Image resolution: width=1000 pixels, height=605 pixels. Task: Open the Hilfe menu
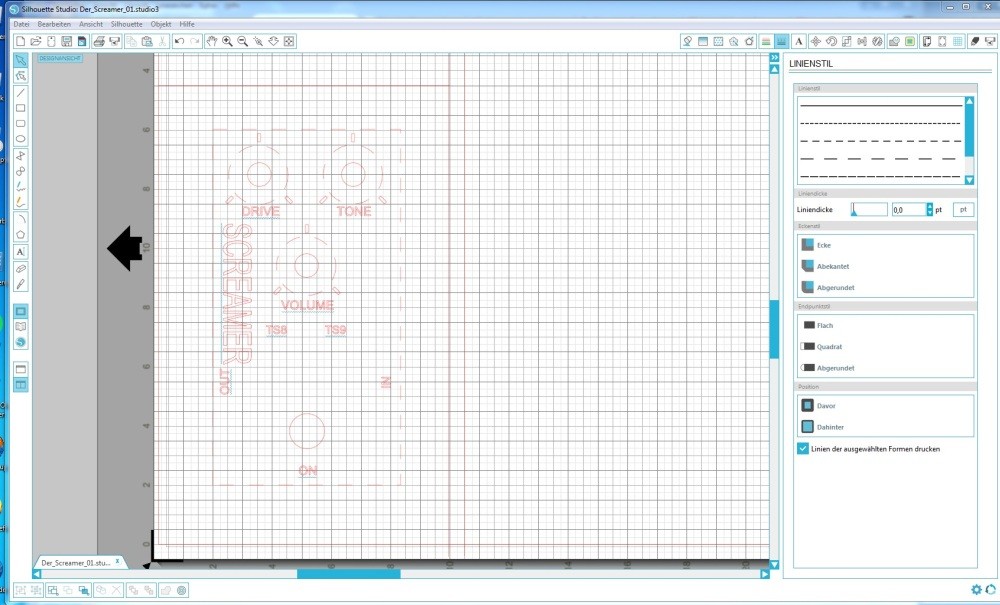[x=187, y=24]
